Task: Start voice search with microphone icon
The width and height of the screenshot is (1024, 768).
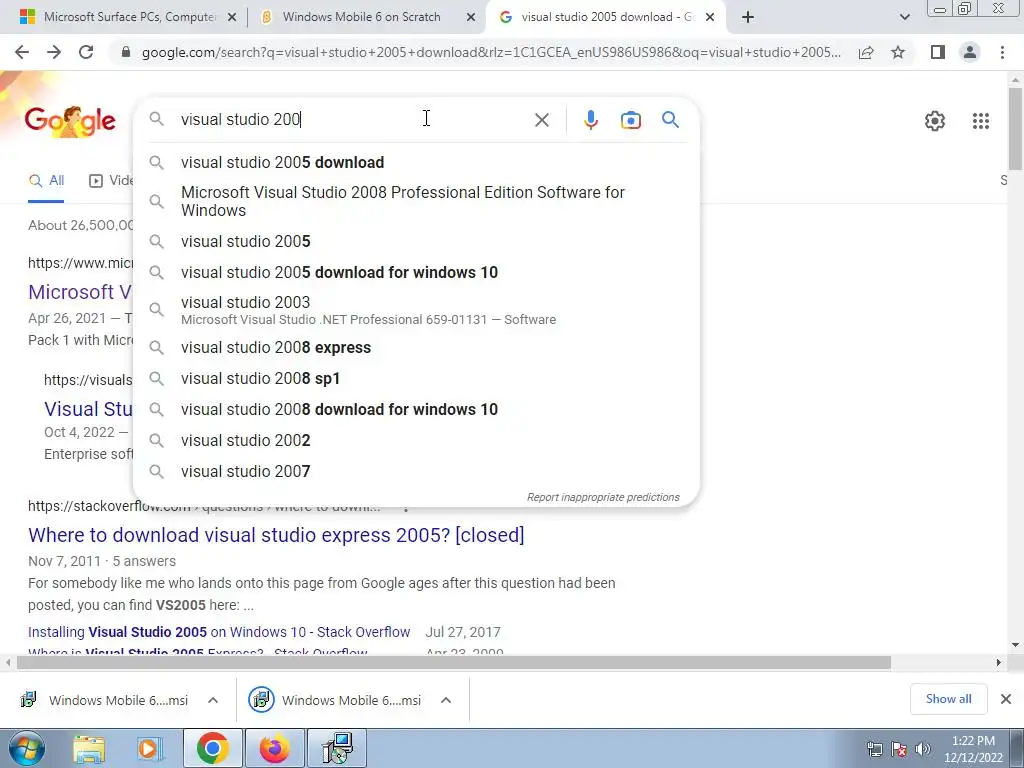Action: [x=590, y=120]
